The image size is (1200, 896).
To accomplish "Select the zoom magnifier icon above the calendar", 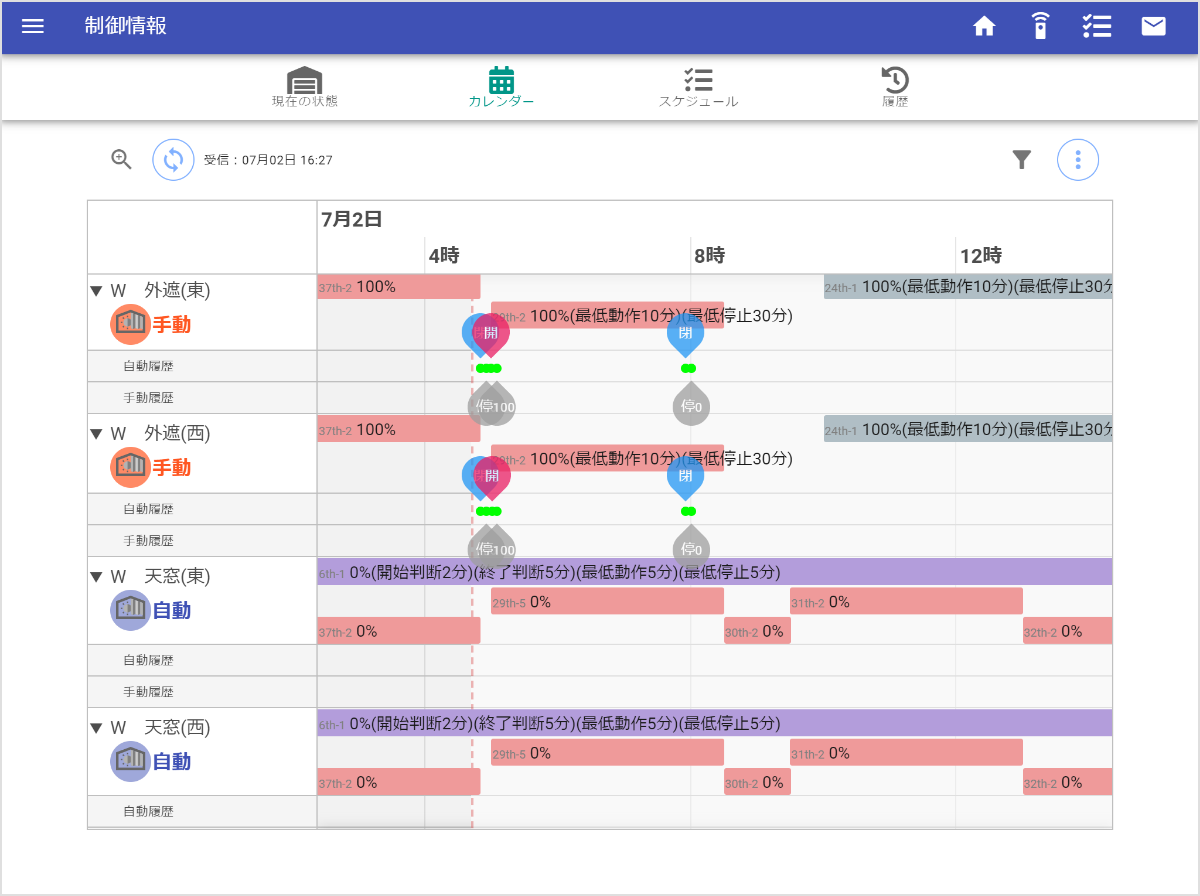I will pyautogui.click(x=121, y=159).
